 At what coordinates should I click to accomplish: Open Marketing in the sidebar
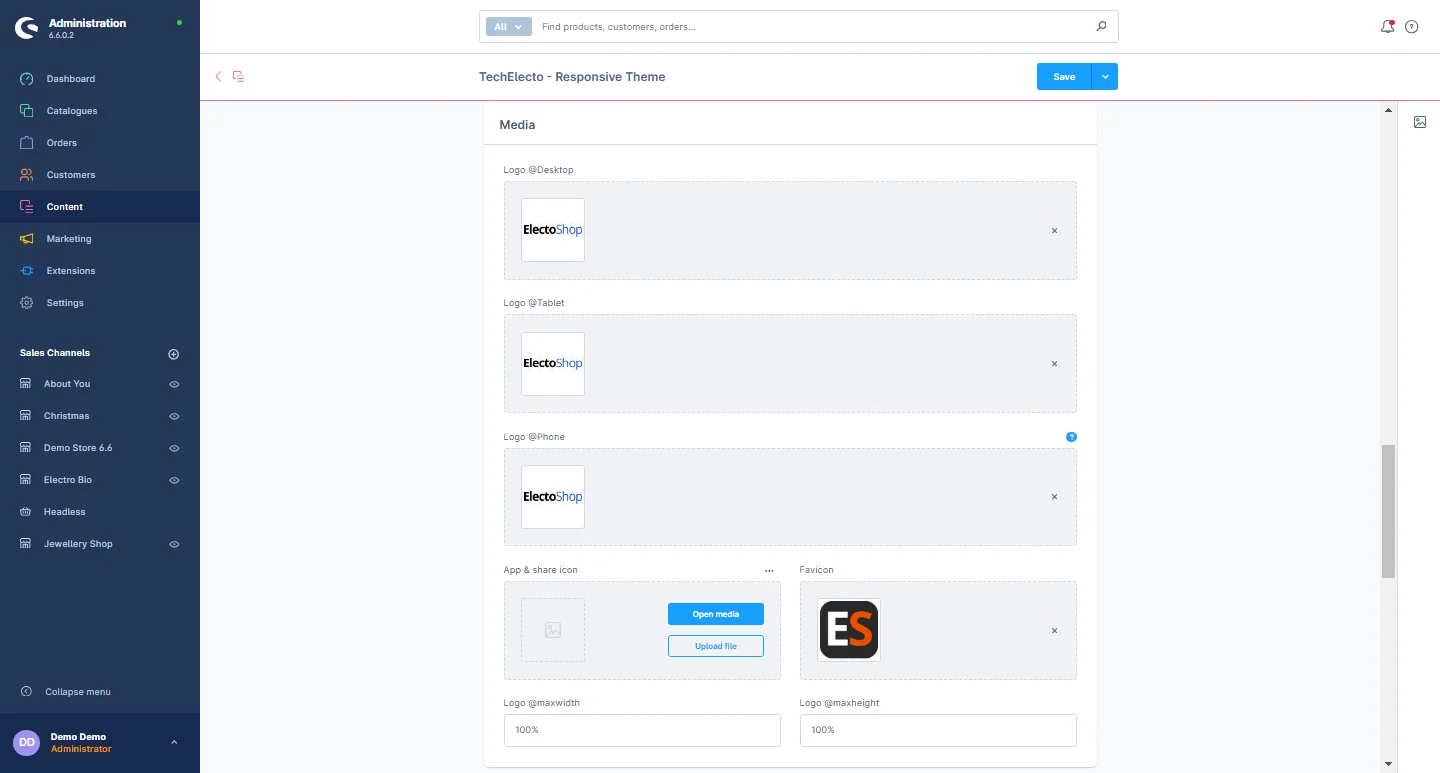[x=69, y=239]
